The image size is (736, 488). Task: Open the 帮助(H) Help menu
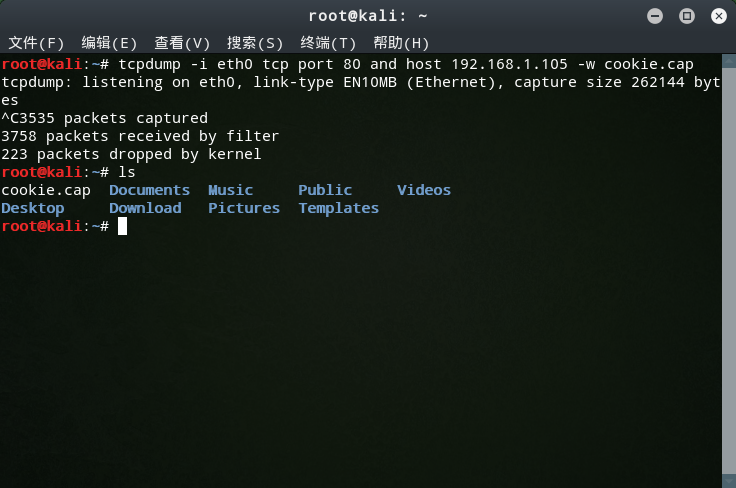pos(401,43)
